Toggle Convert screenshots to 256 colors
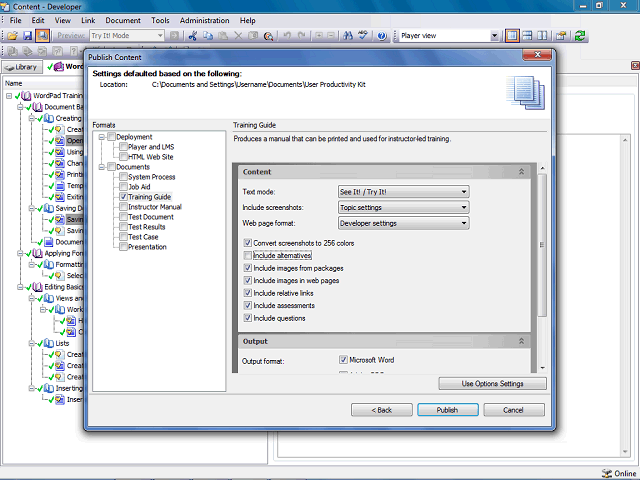Image resolution: width=640 pixels, height=480 pixels. pos(247,243)
